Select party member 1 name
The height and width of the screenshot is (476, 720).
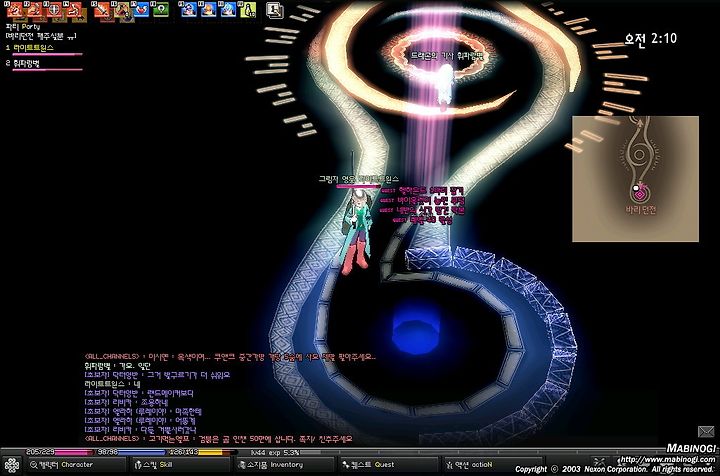click(x=34, y=48)
